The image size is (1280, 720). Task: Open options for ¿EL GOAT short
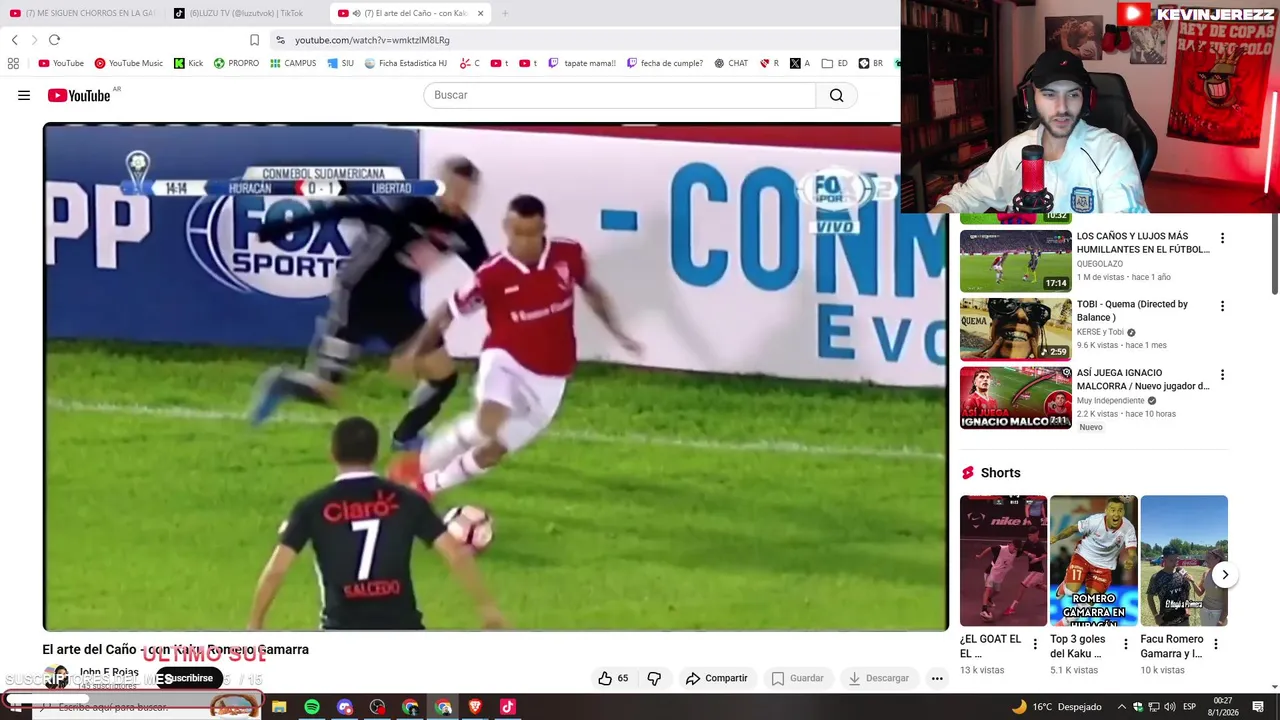(1035, 644)
